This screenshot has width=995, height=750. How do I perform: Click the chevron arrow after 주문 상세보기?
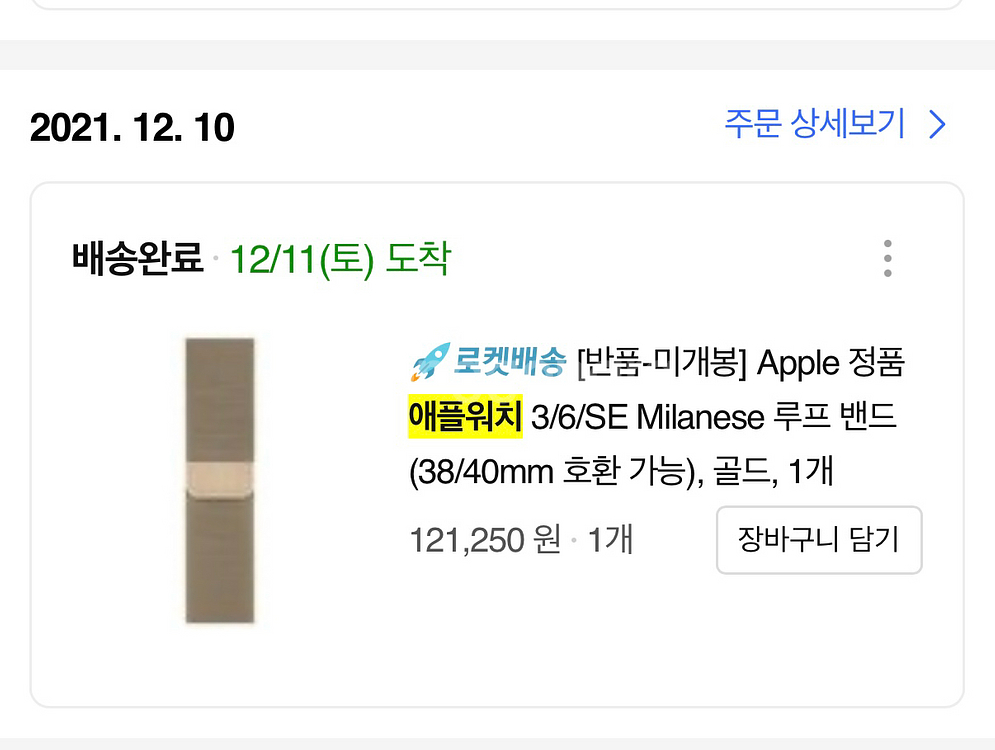tap(937, 125)
